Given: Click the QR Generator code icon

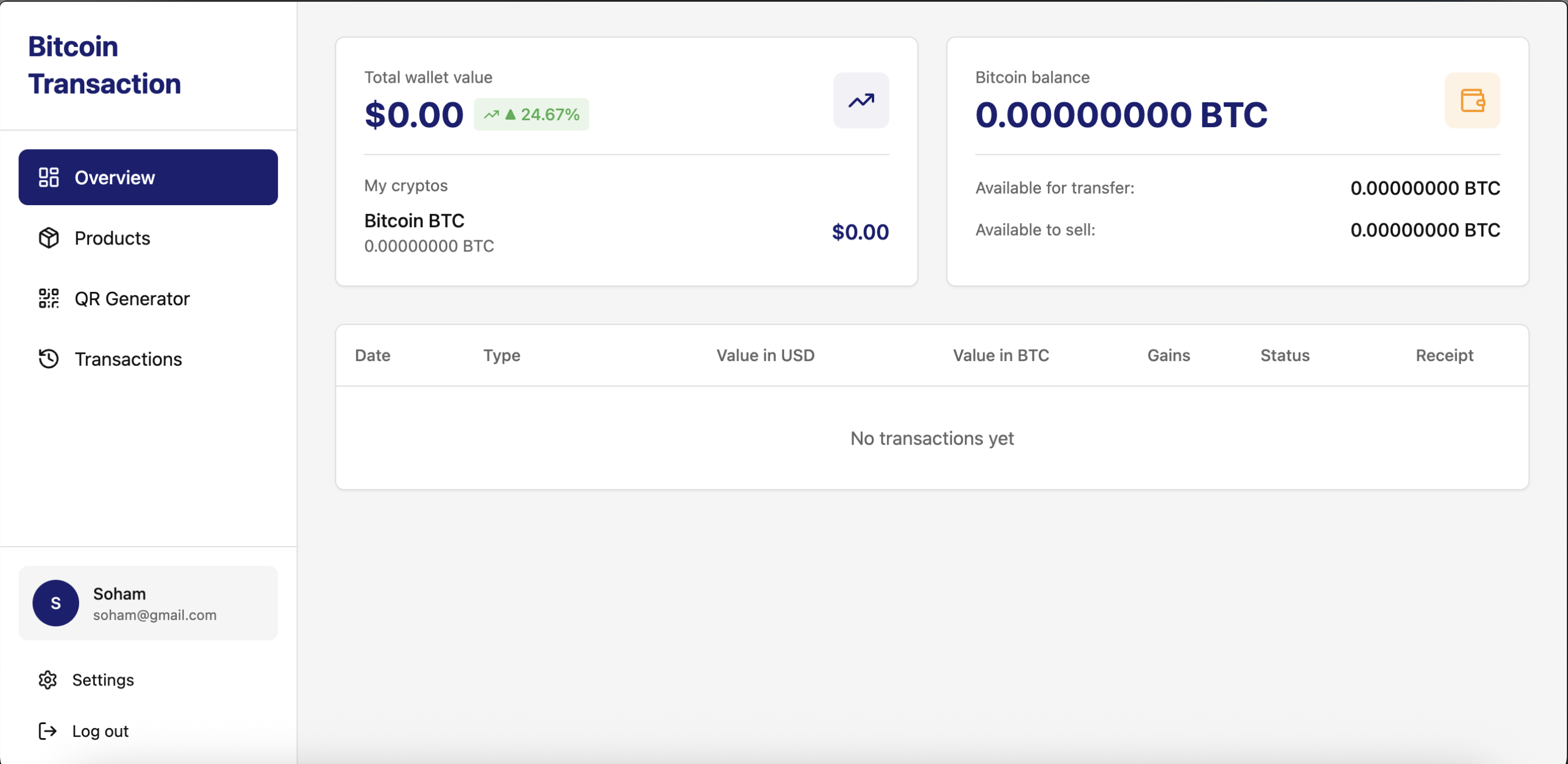Looking at the screenshot, I should [x=49, y=298].
